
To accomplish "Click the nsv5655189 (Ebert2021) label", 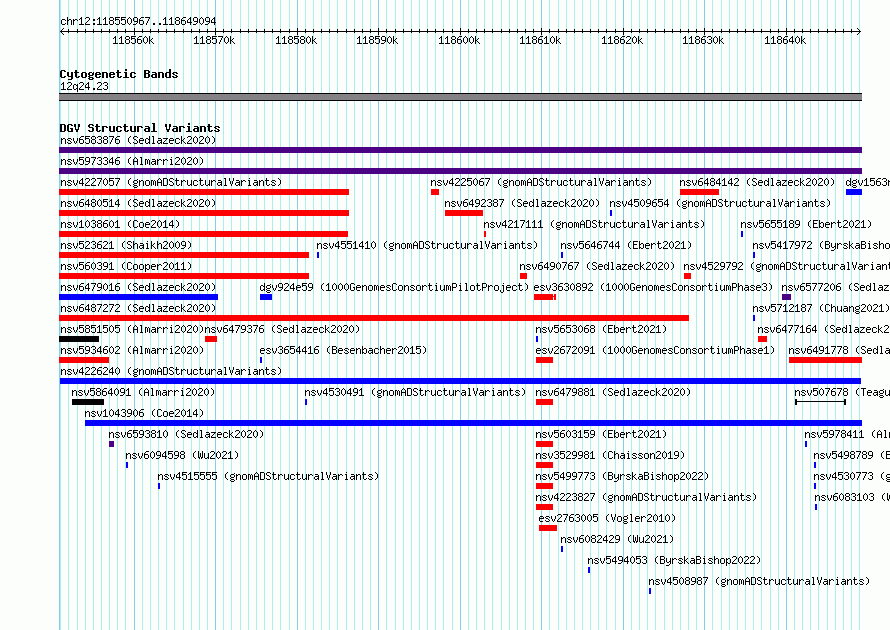I will 806,224.
